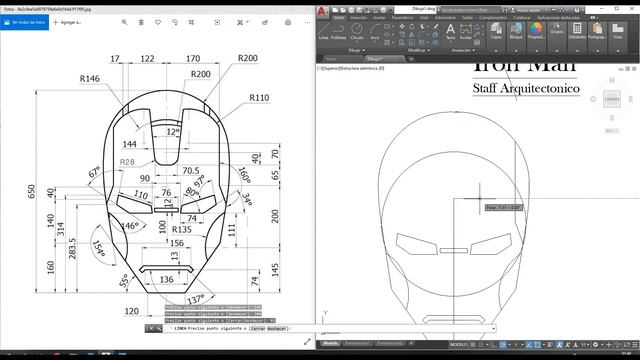Choose the Rectangle draw tool
The height and width of the screenshot is (360, 640).
click(387, 27)
